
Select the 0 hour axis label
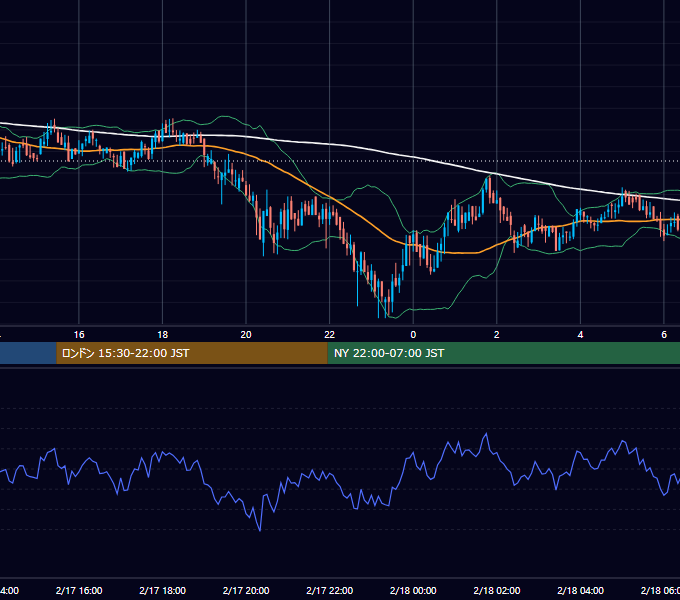coord(413,335)
